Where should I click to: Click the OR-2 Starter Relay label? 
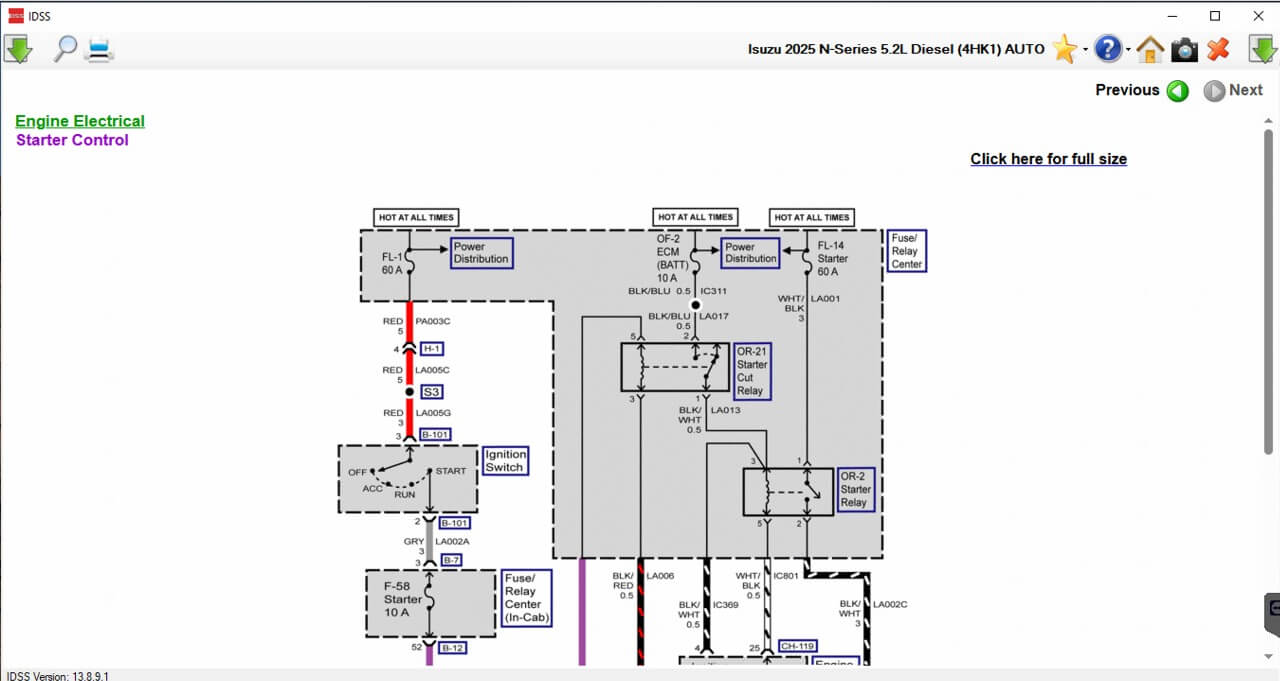855,490
